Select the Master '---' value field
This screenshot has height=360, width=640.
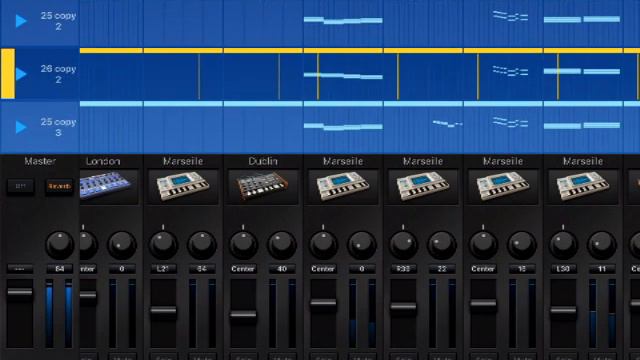[x=20, y=269]
